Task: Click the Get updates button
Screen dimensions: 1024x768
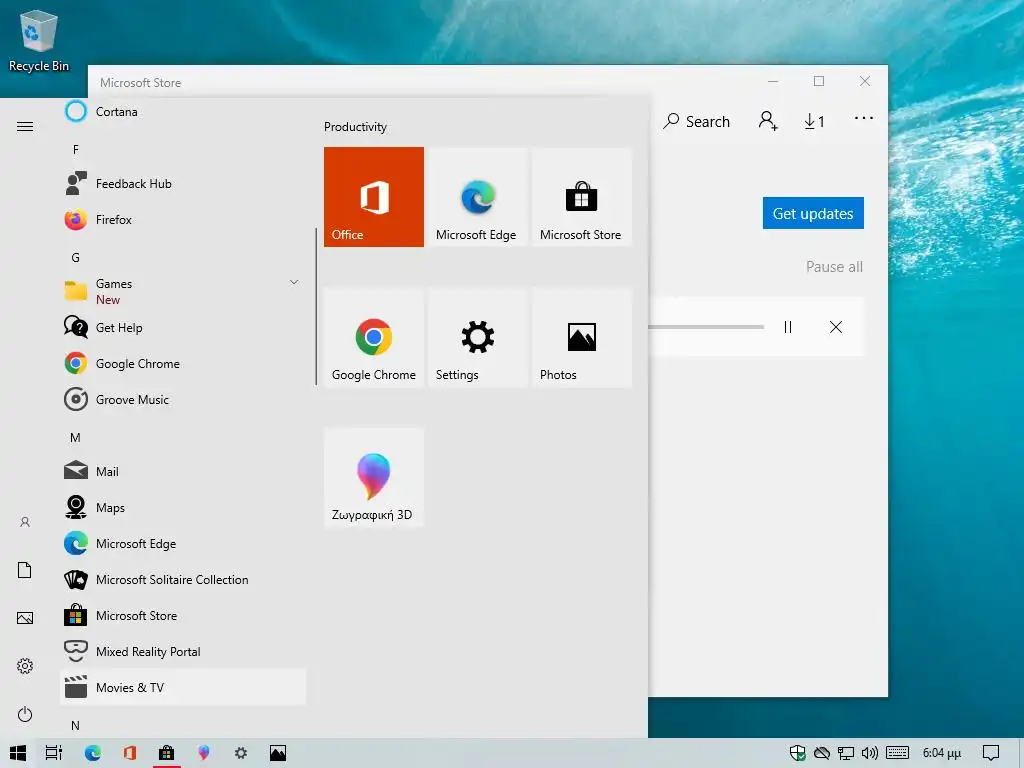Action: click(813, 214)
